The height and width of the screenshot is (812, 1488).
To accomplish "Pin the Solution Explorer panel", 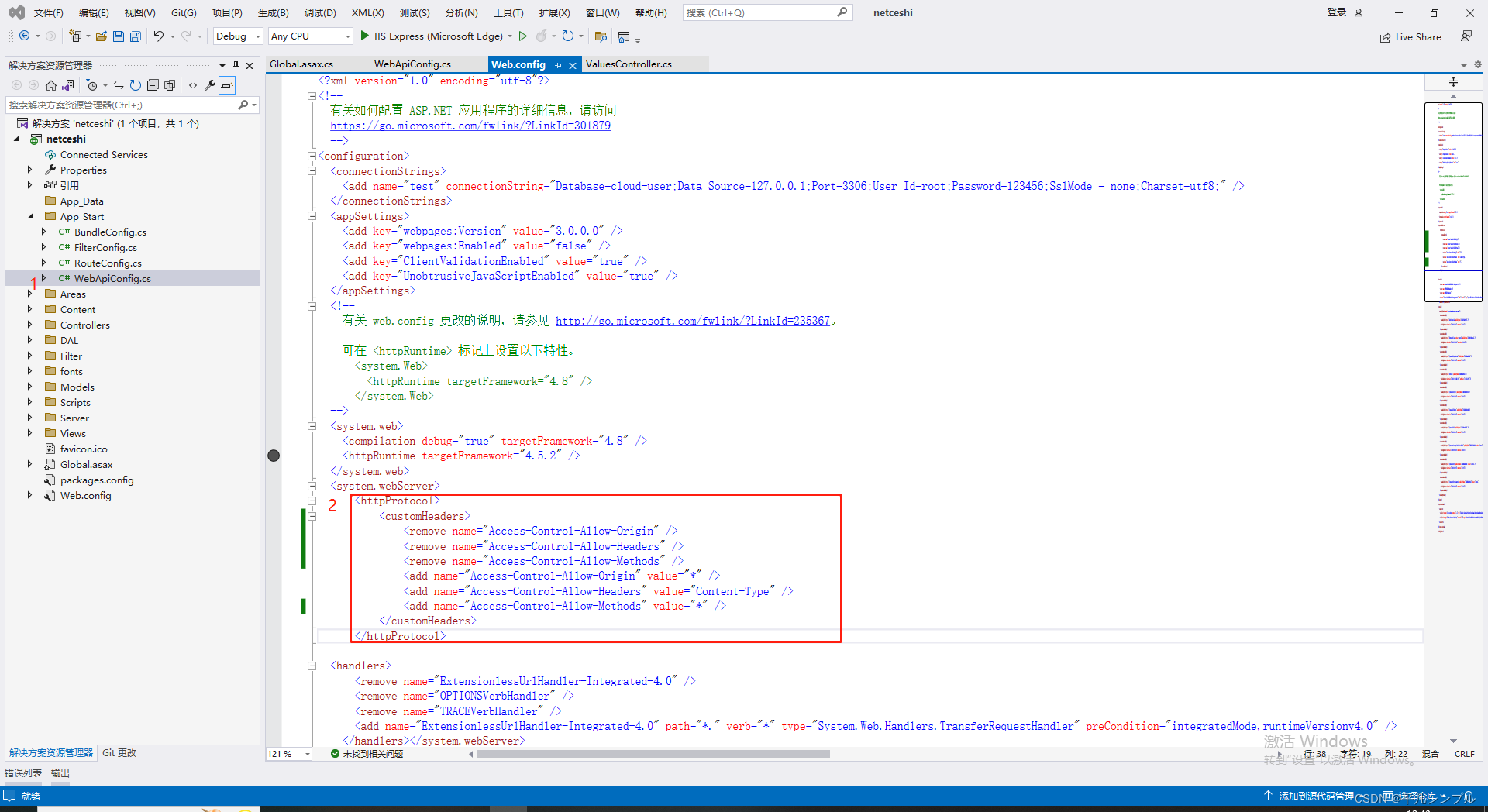I will [x=236, y=66].
